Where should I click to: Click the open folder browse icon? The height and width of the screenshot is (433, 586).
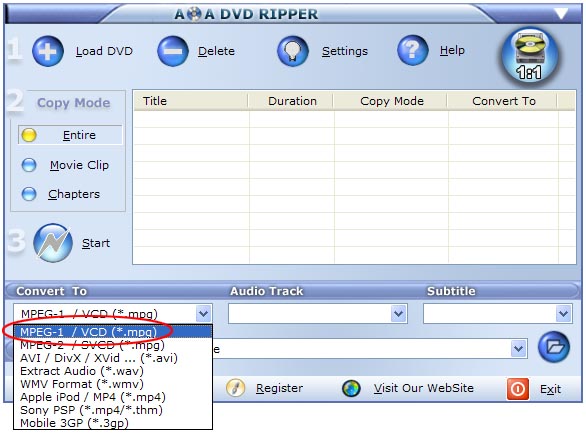pos(554,347)
